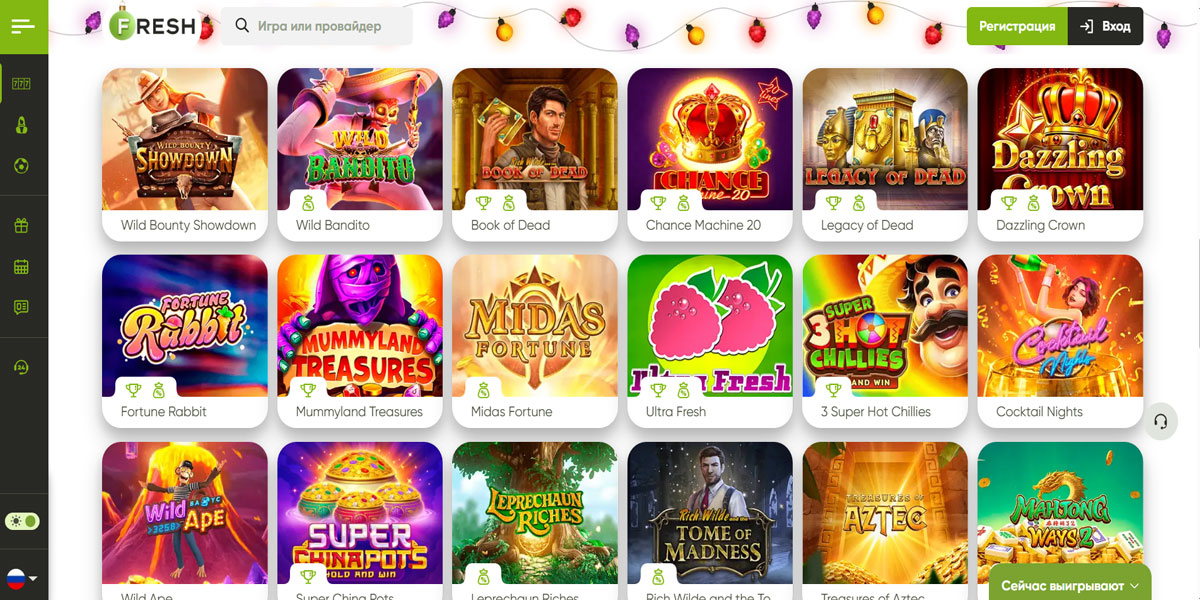Viewport: 1200px width, 600px height.
Task: Open the sports ball icon in the sidebar
Action: (22, 165)
